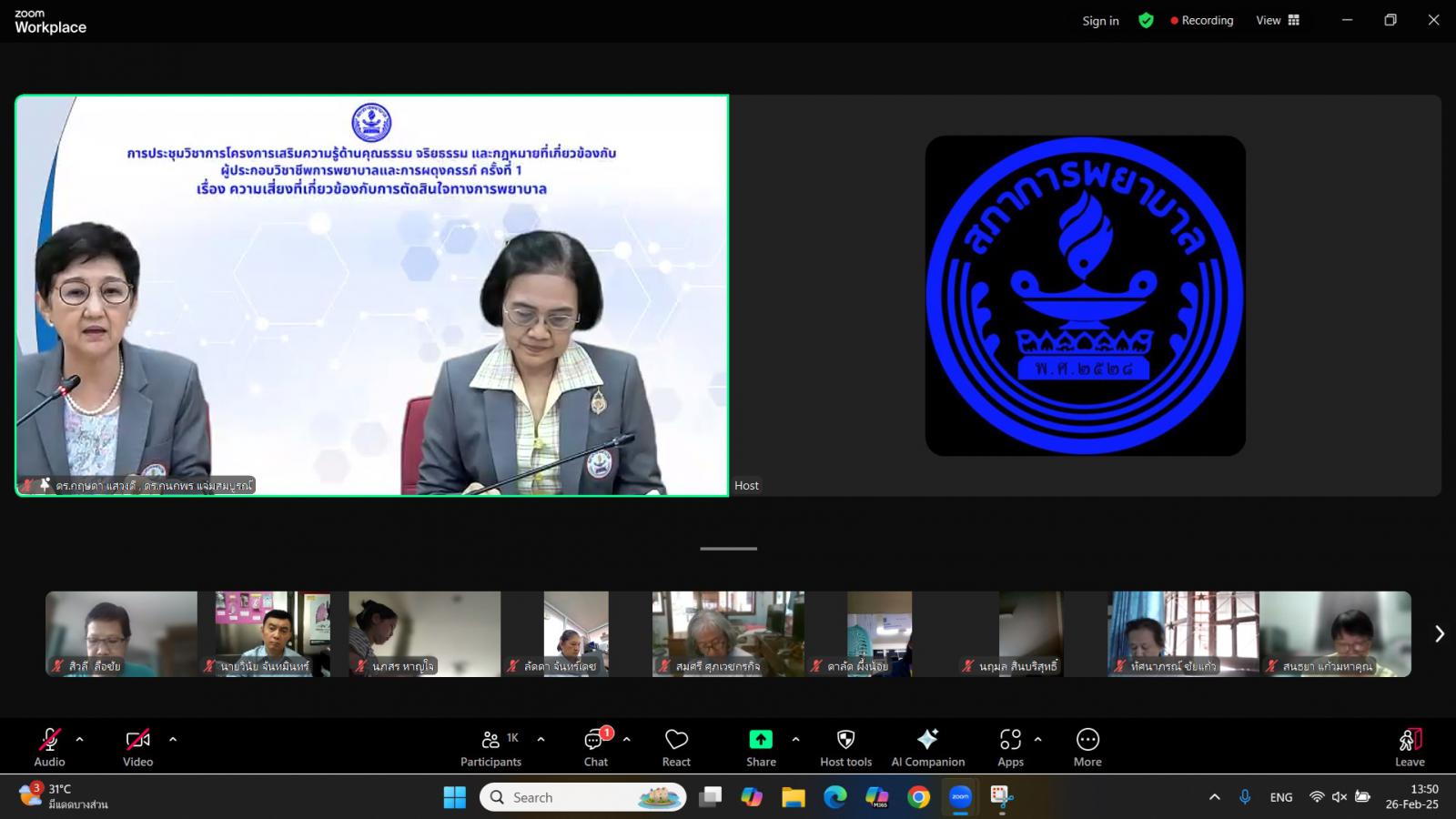
Task: Switch ENG input language
Action: pyautogui.click(x=1281, y=797)
